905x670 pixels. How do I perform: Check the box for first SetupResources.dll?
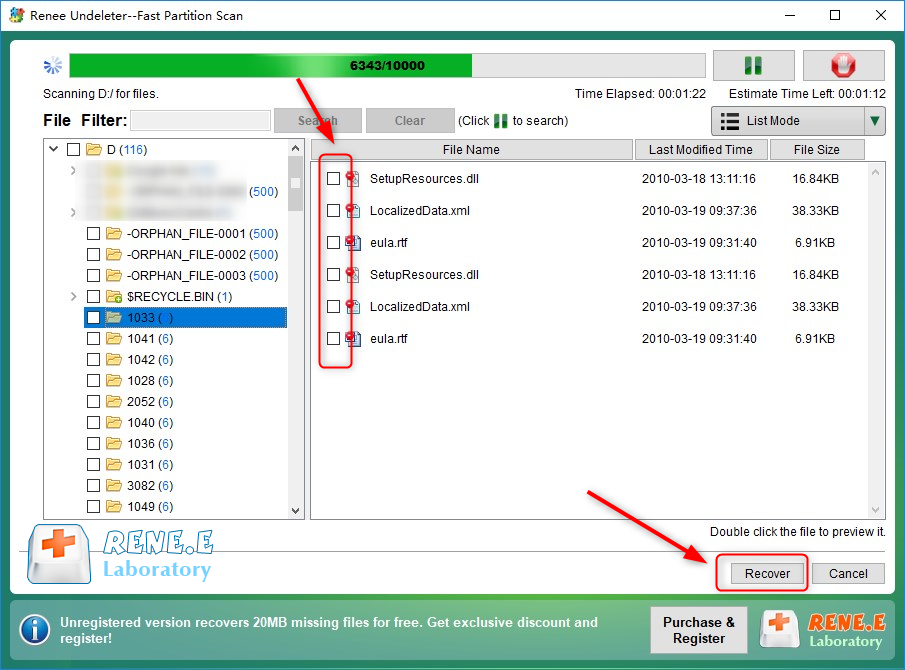333,179
